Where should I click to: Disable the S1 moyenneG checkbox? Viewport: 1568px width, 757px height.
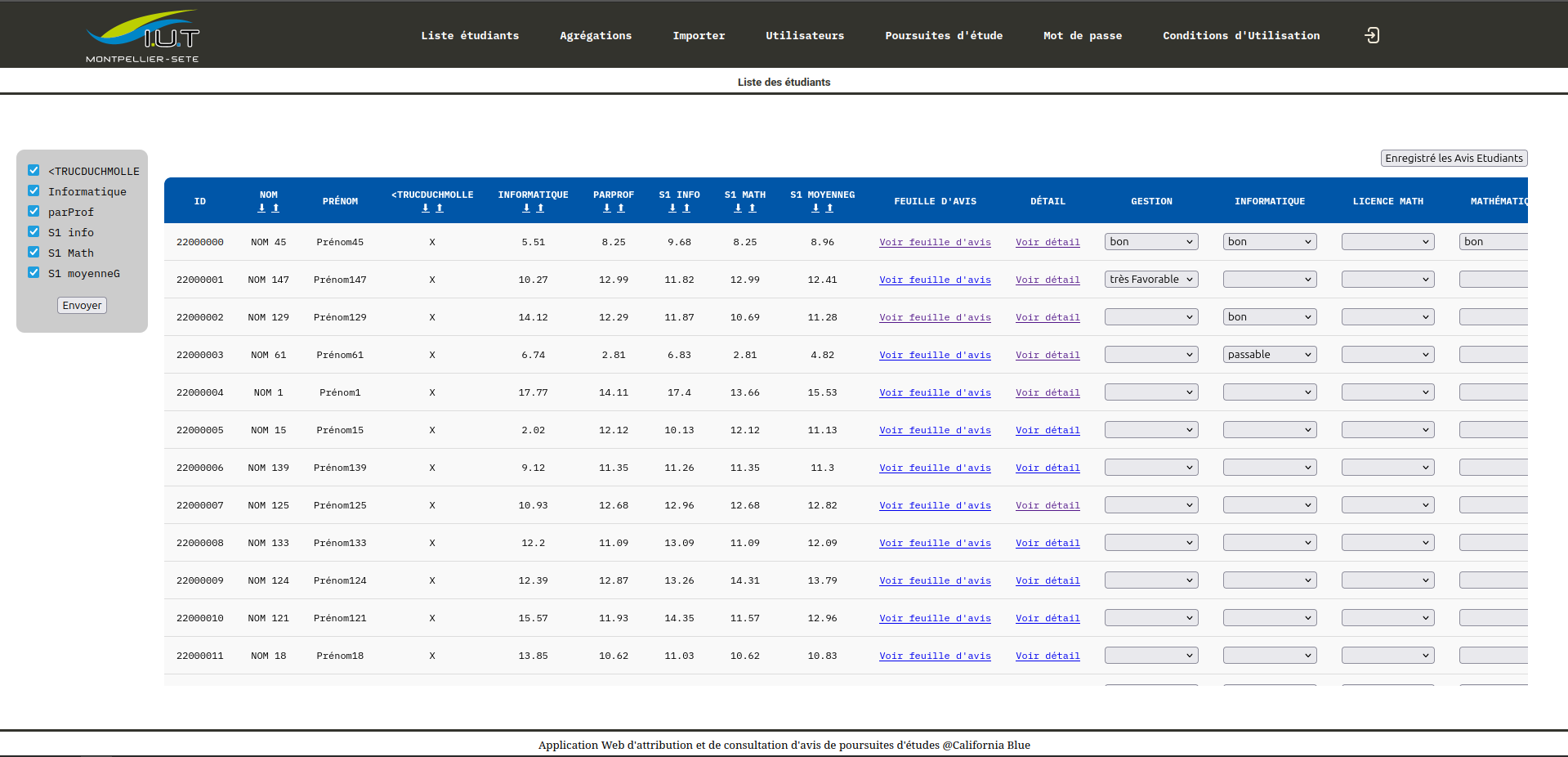34,272
